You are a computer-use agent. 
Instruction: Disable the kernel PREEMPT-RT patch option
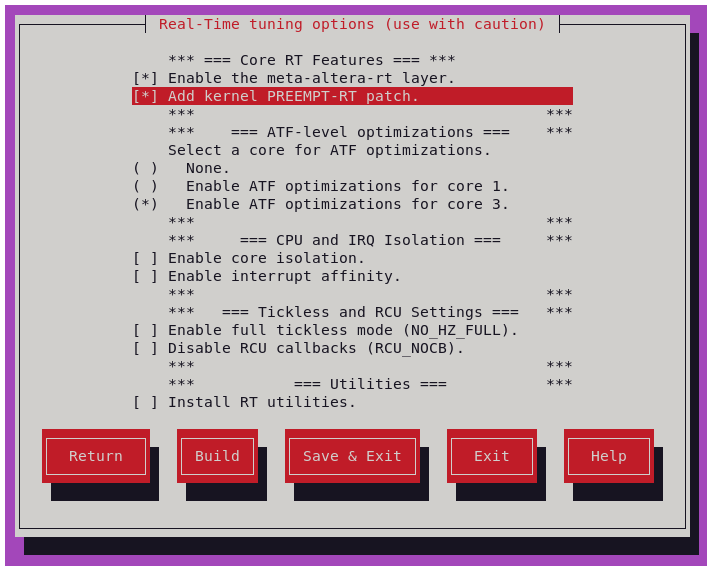tap(145, 96)
